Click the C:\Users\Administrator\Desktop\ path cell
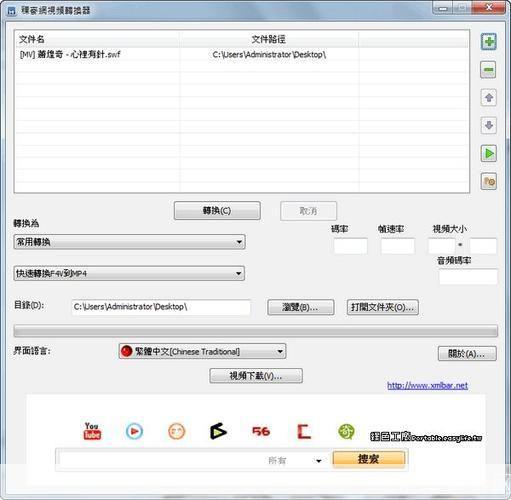This screenshot has height=500, width=511. coord(269,55)
